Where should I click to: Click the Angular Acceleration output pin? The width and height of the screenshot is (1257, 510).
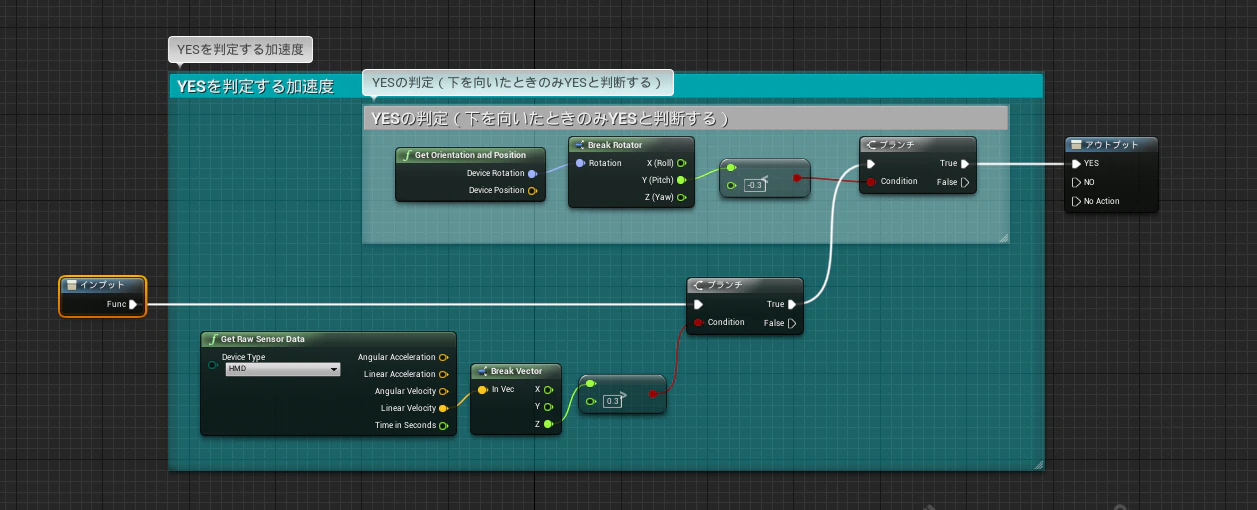[443, 357]
